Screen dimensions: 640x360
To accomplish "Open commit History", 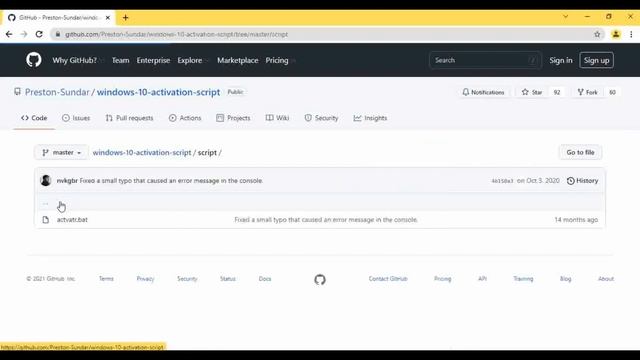I will (582, 180).
